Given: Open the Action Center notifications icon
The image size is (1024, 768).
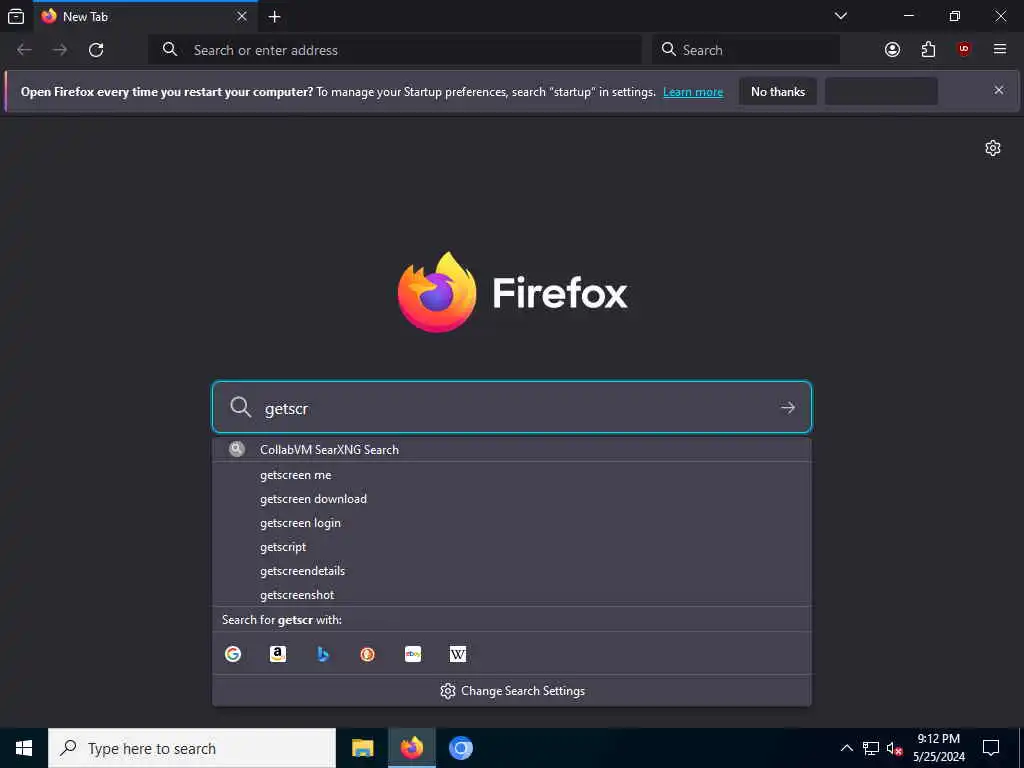Looking at the screenshot, I should pos(991,748).
